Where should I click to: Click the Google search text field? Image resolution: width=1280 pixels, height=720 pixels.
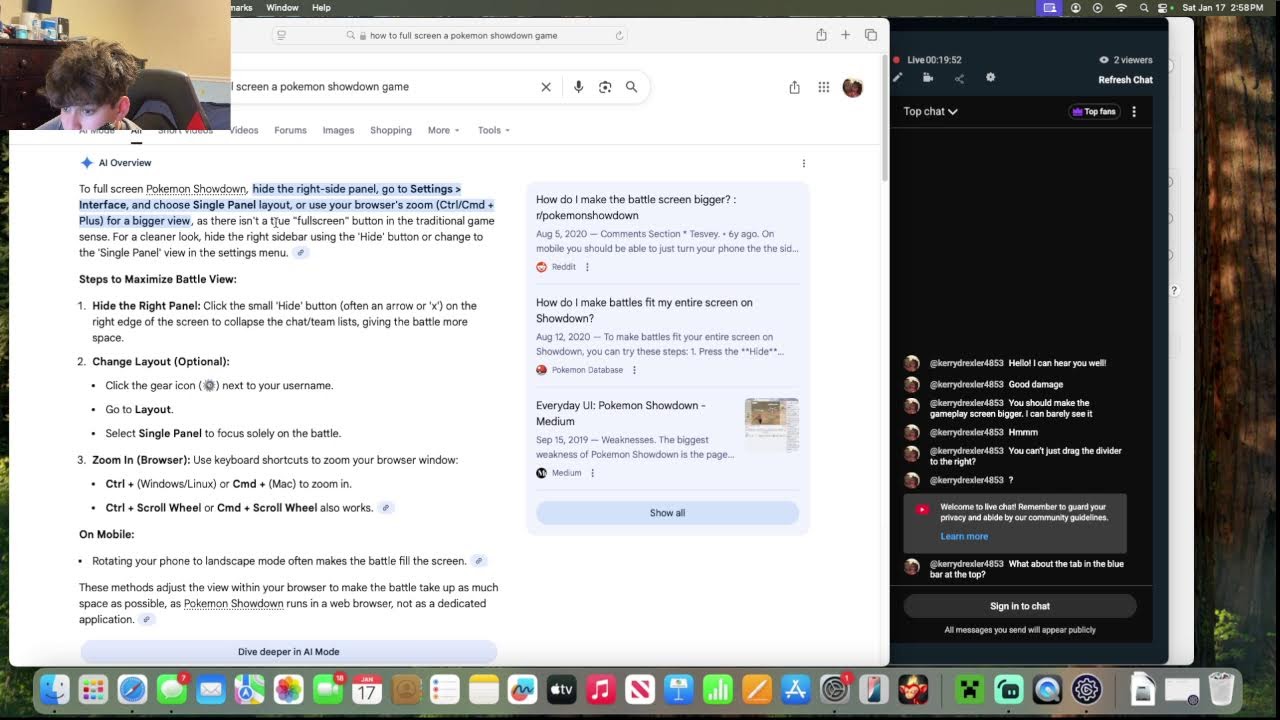pyautogui.click(x=380, y=87)
